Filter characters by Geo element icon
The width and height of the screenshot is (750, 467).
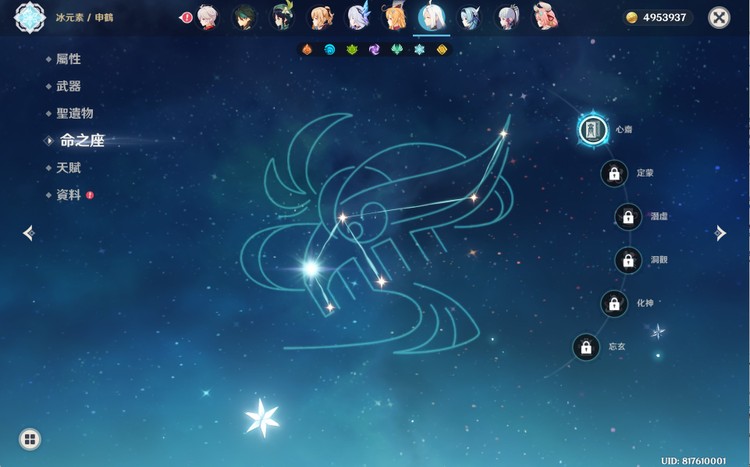click(x=441, y=49)
